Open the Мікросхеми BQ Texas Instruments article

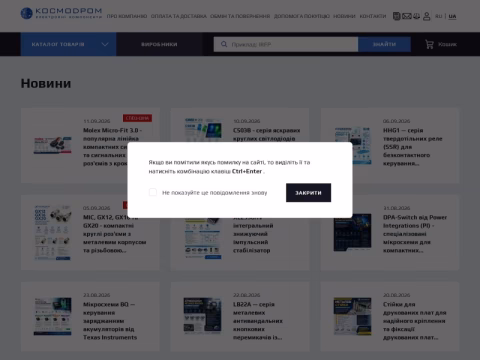[110, 321]
